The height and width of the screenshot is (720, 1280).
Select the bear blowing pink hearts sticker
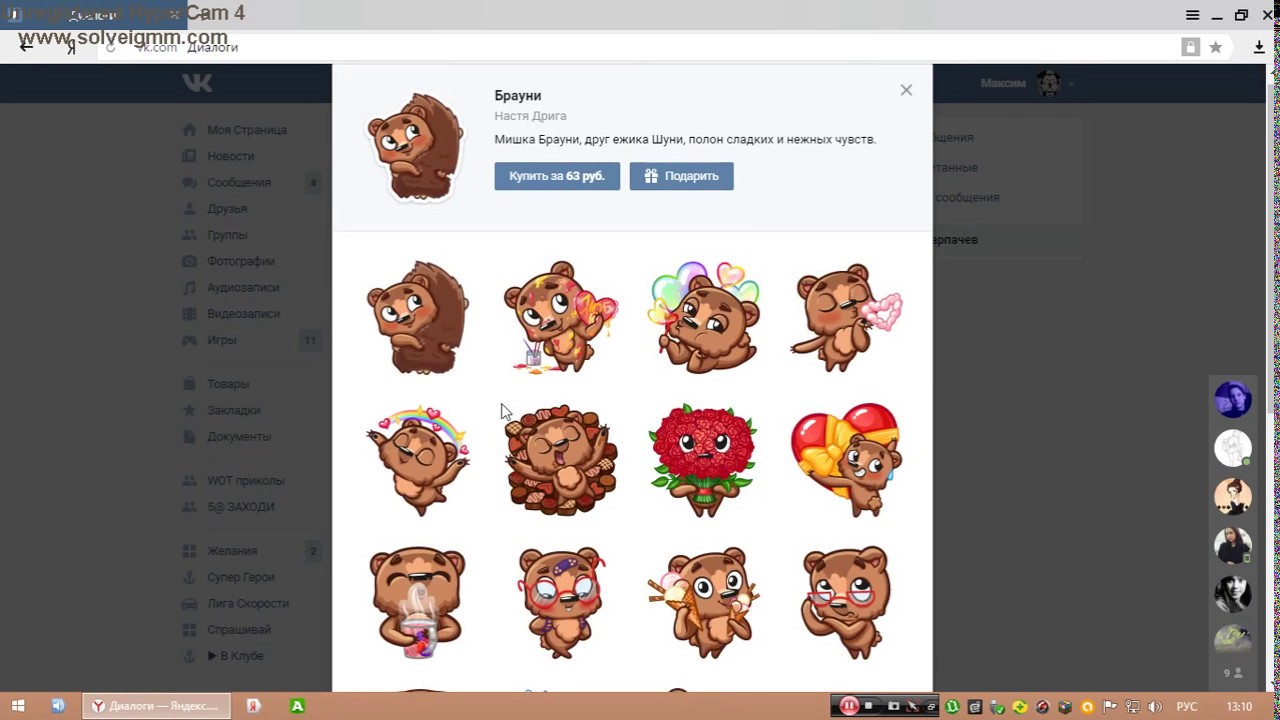(846, 318)
